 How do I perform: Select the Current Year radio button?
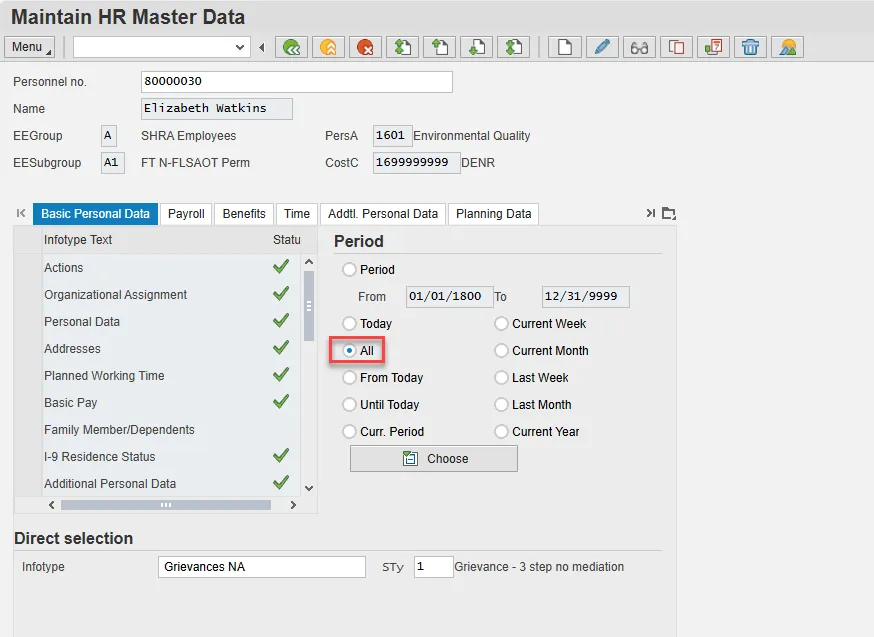tap(502, 431)
